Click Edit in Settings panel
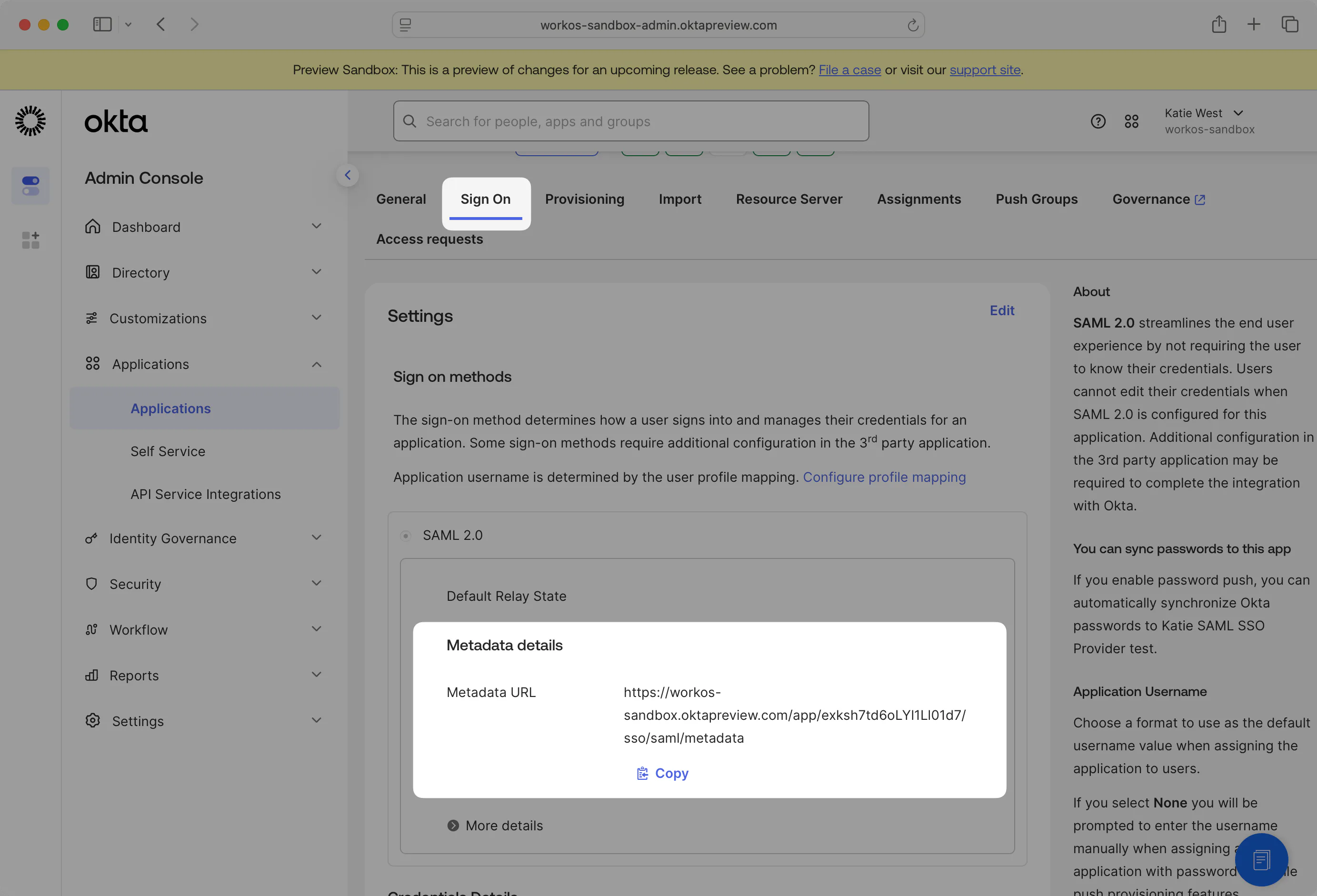This screenshot has width=1317, height=896. [1002, 310]
